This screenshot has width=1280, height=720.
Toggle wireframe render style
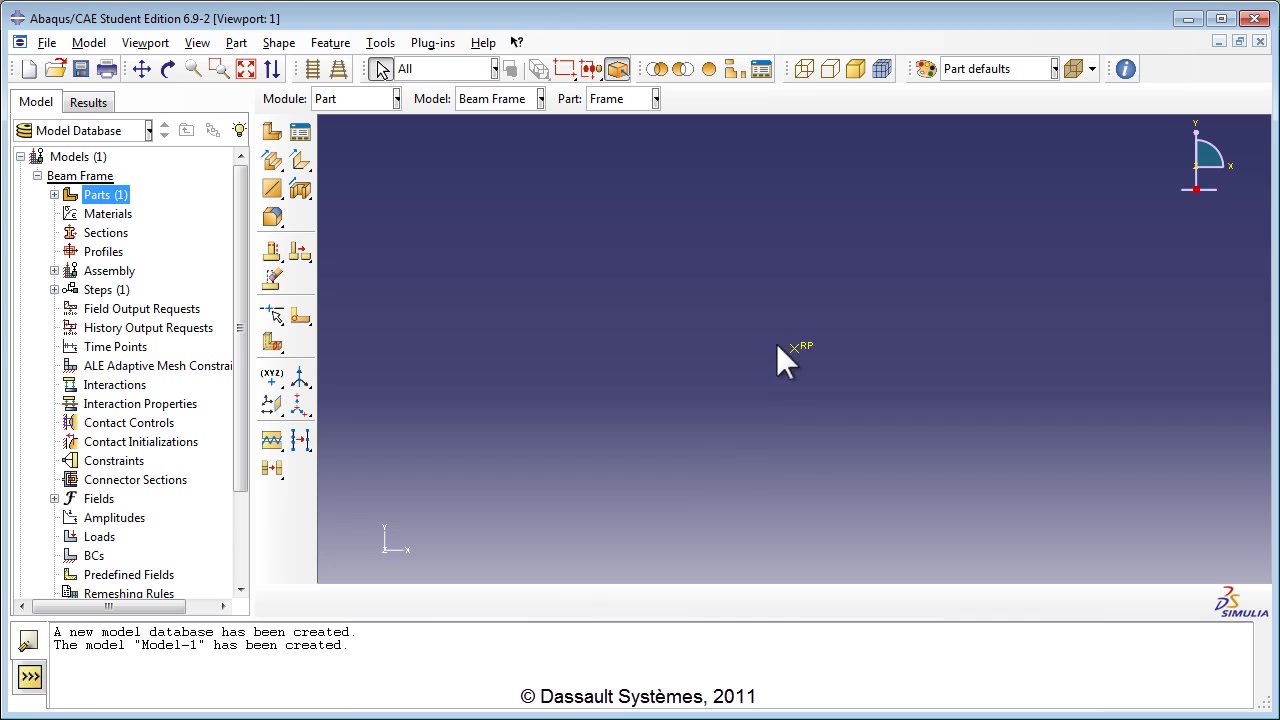coord(804,69)
